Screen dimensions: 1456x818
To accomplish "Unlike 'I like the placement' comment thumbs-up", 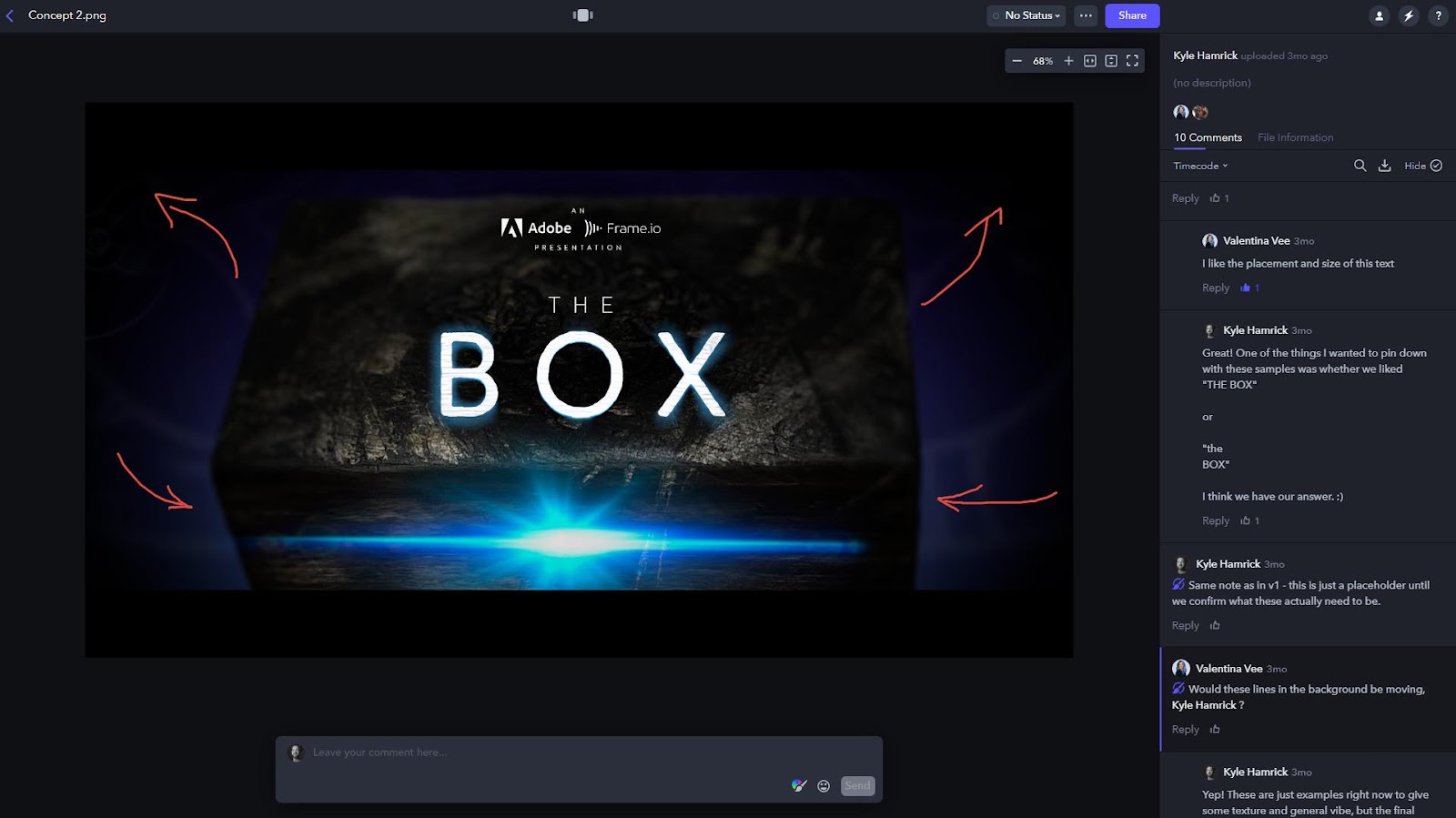I will [1245, 288].
